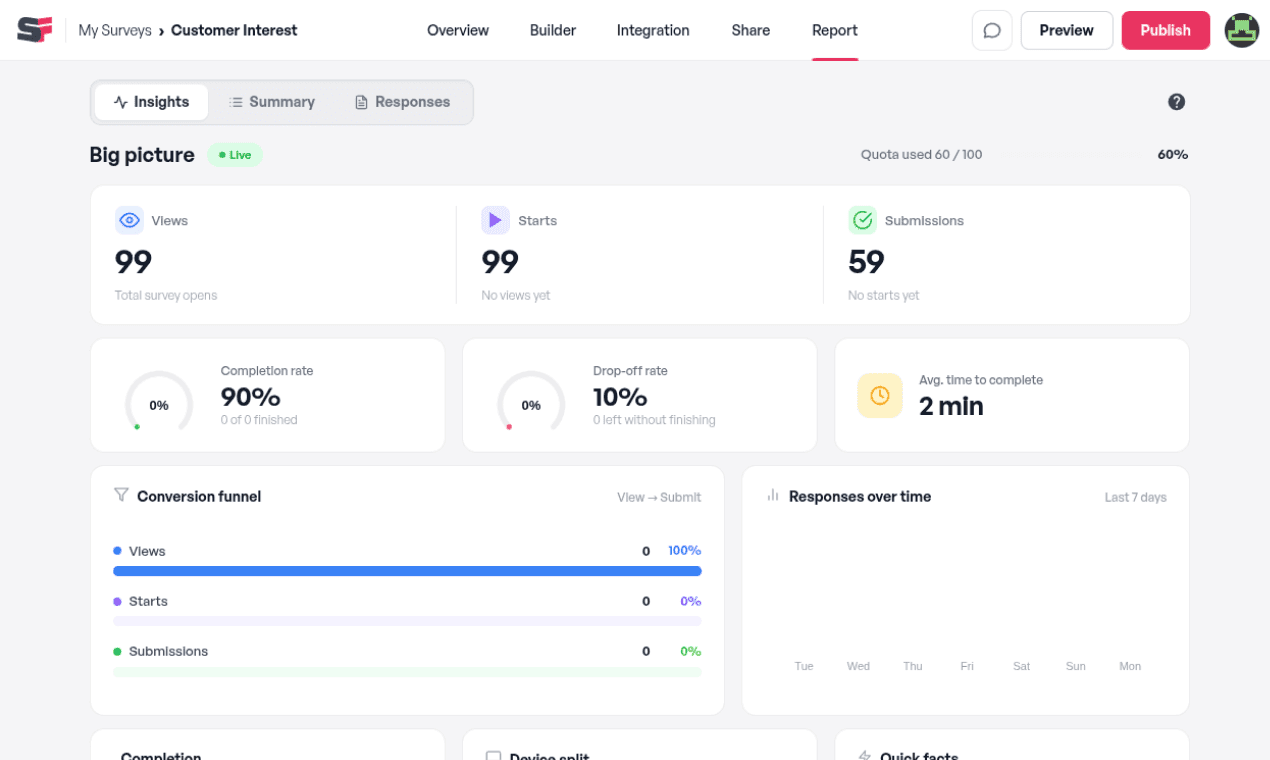Image resolution: width=1270 pixels, height=760 pixels.
Task: Click the '90%' completion rate value
Action: click(250, 397)
